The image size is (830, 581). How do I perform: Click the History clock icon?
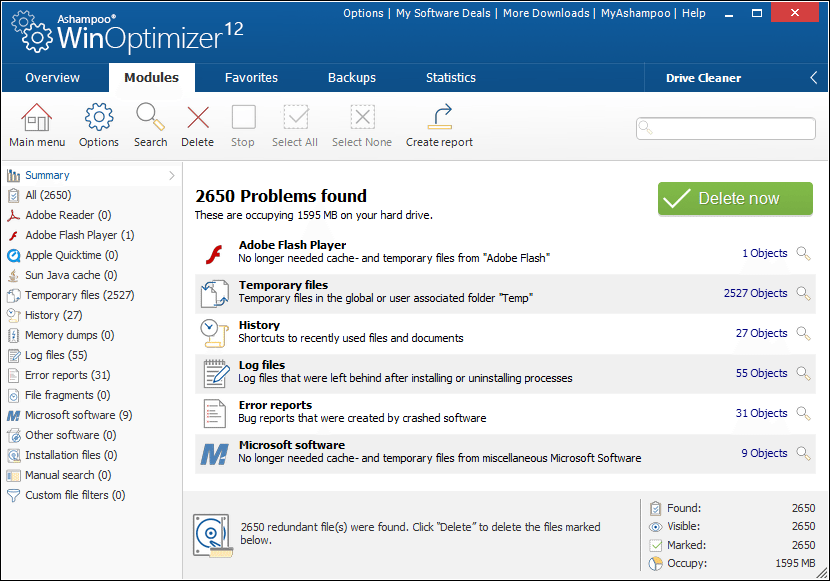coord(214,333)
